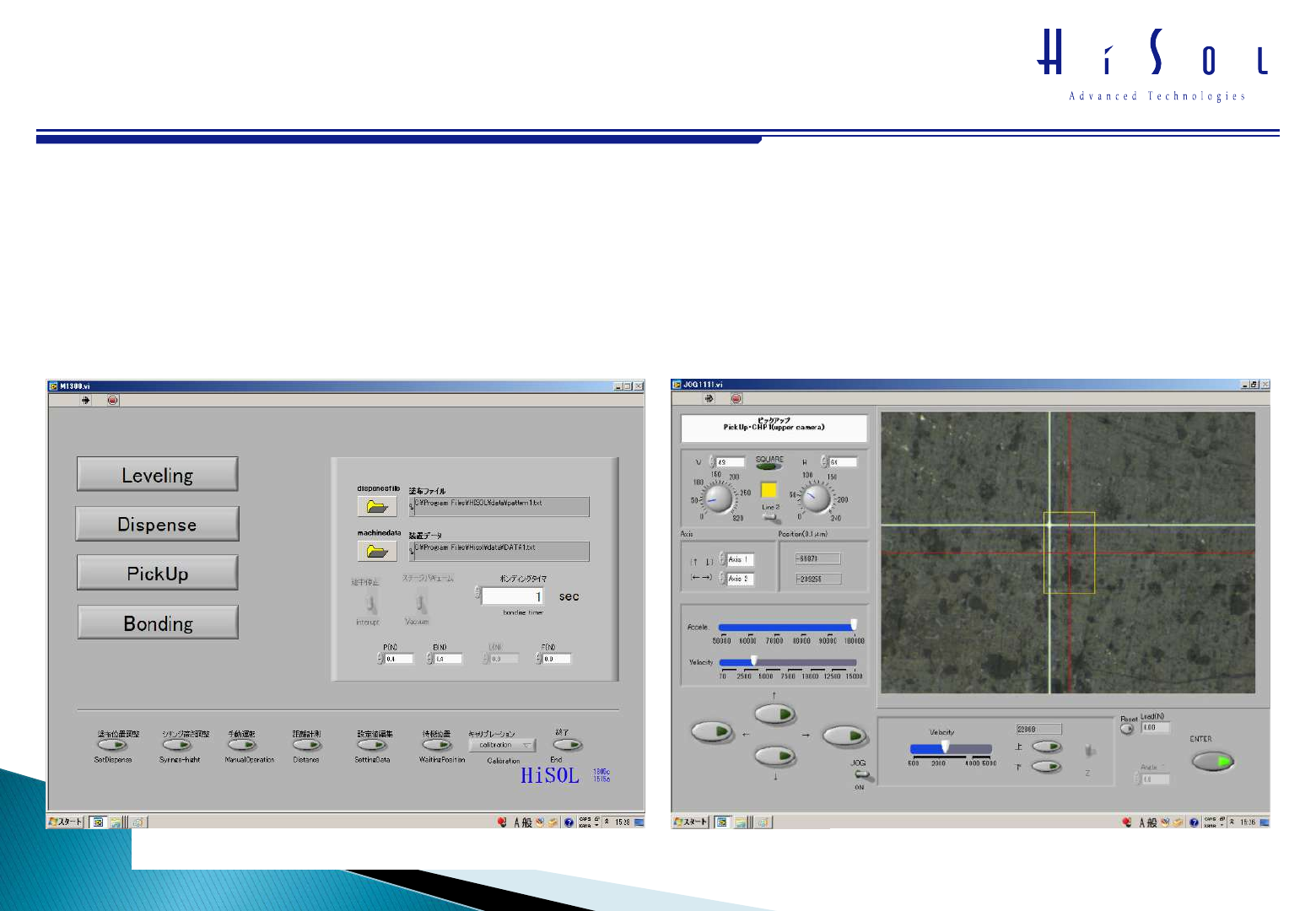Screen dimensions: 1316x911
Task: Toggle the JOG ON switch
Action: (860, 775)
